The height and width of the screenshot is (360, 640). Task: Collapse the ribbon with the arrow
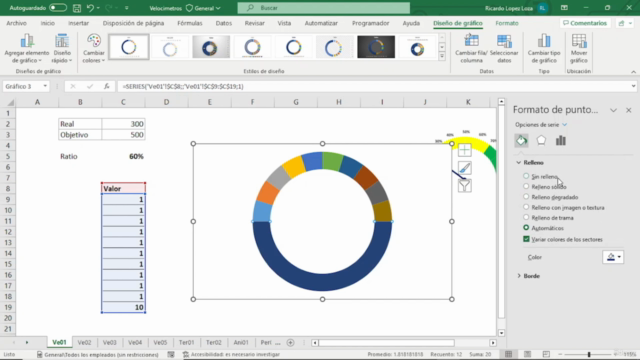click(x=633, y=72)
